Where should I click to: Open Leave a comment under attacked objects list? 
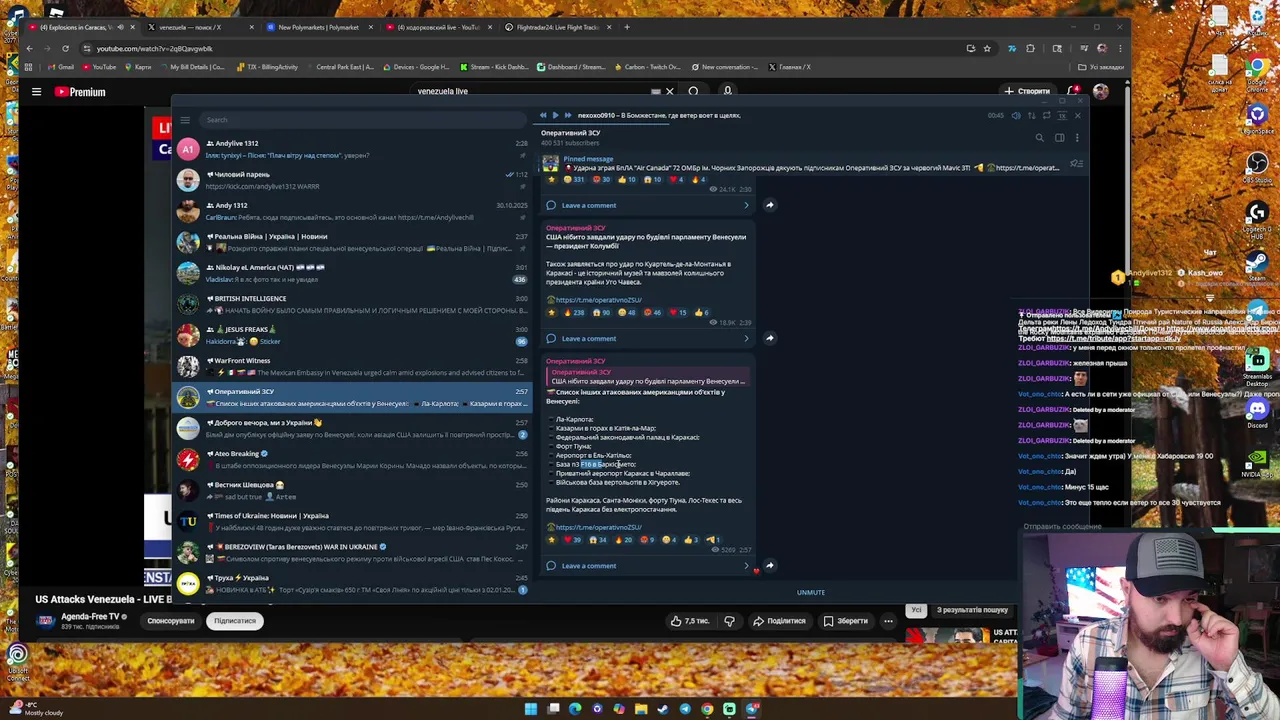point(588,566)
